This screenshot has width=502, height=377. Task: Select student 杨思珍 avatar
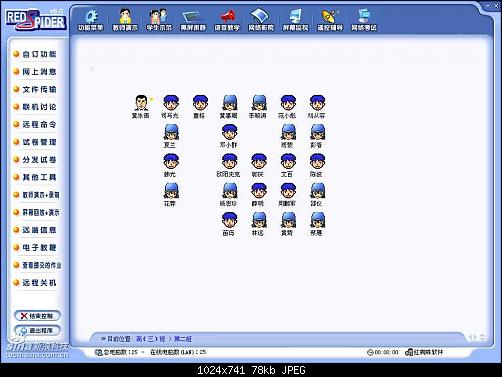(229, 191)
